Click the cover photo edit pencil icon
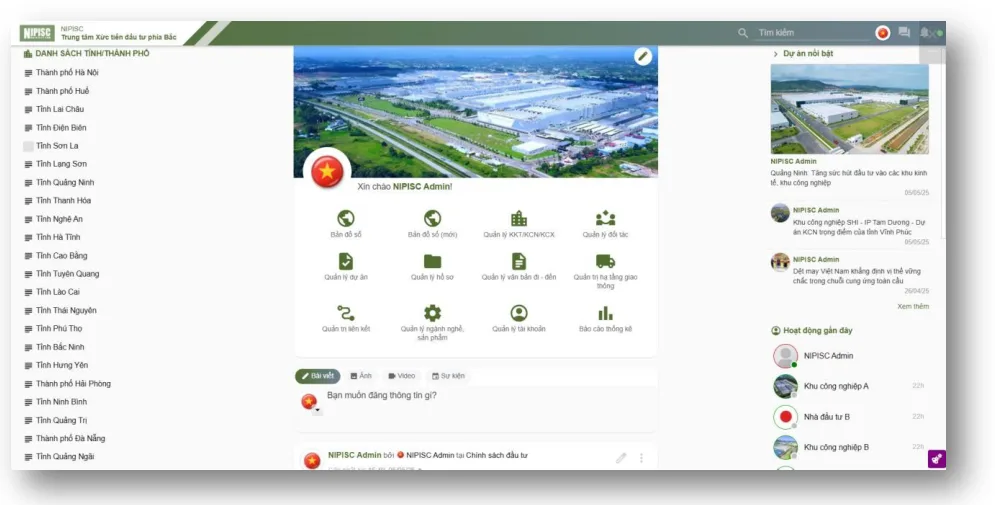 [643, 56]
